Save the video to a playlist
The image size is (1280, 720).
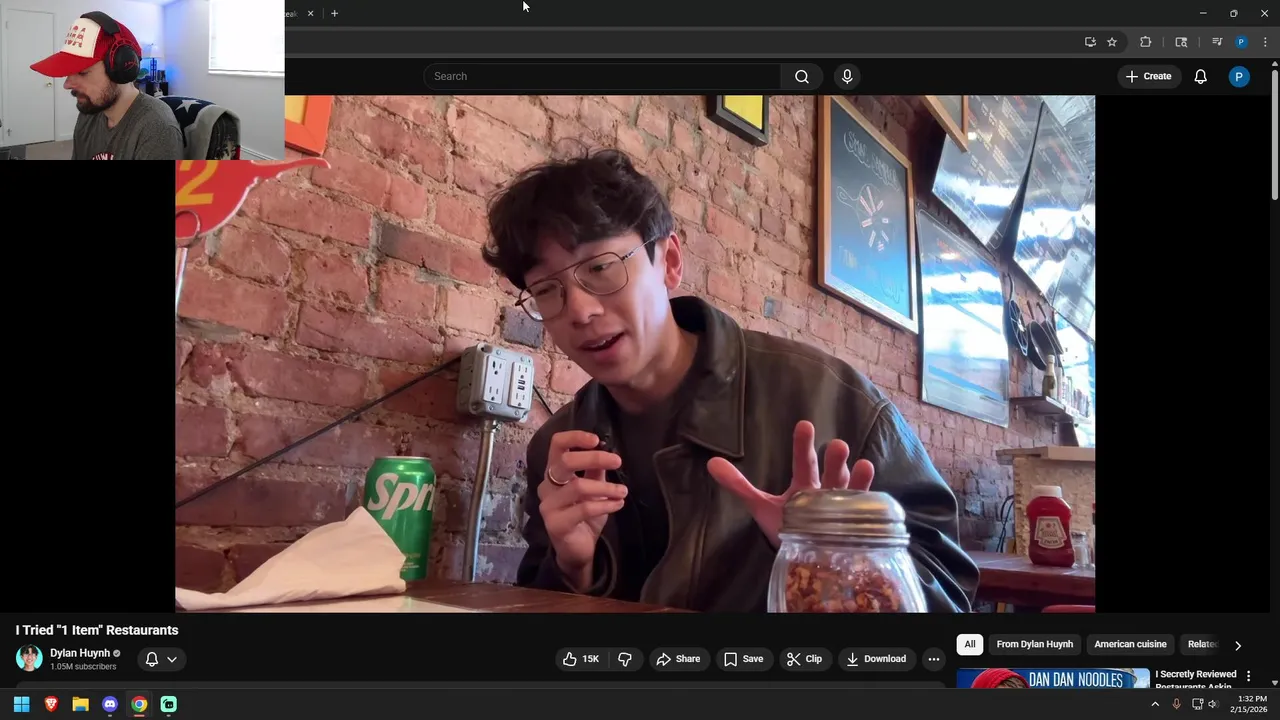tap(743, 659)
